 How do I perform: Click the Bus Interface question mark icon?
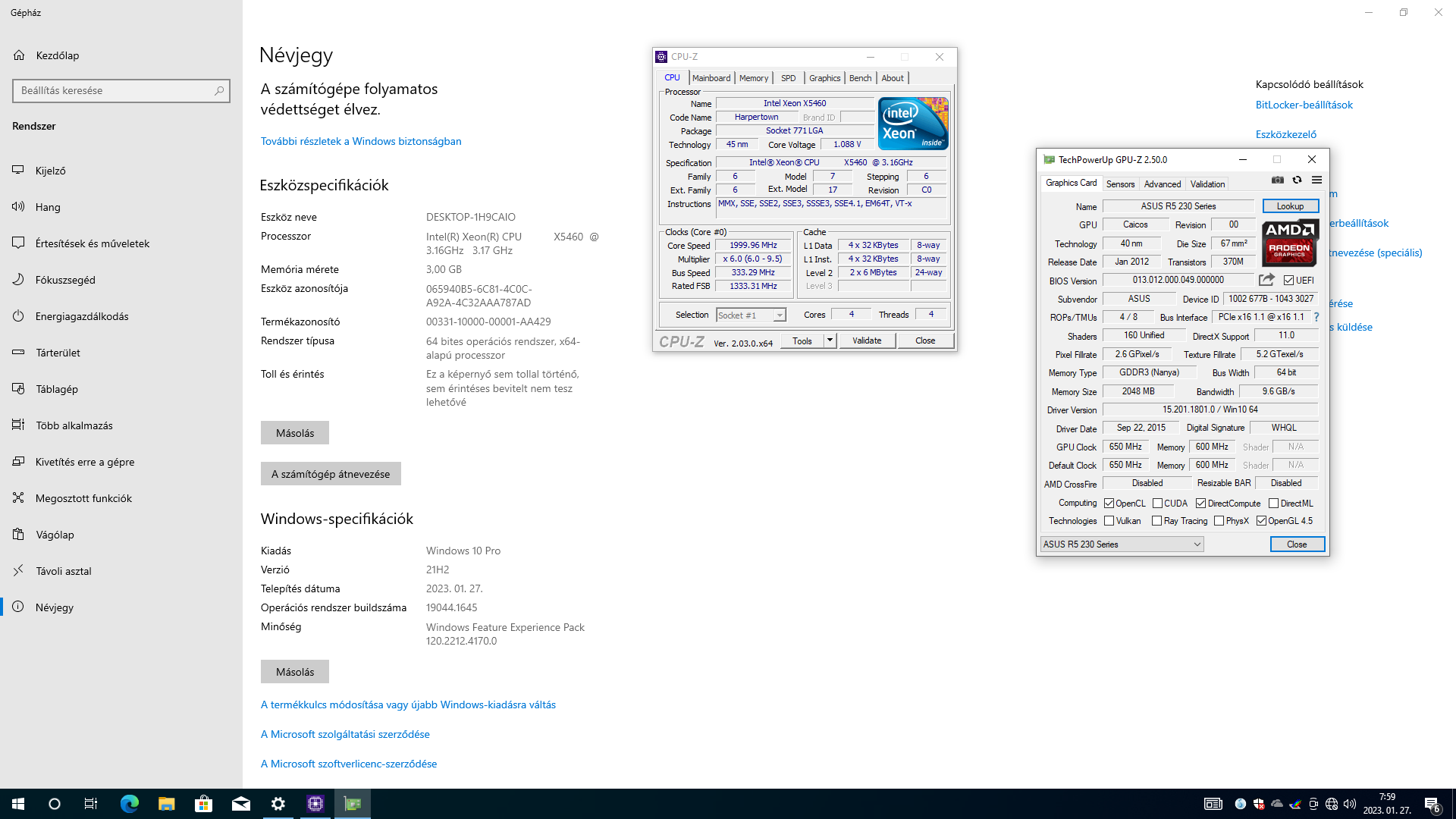point(1316,317)
